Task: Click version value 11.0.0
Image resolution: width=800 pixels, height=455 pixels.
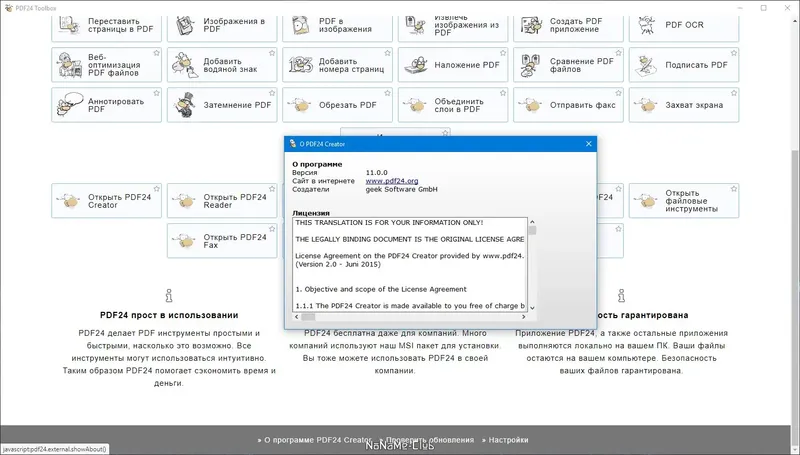Action: coord(377,173)
